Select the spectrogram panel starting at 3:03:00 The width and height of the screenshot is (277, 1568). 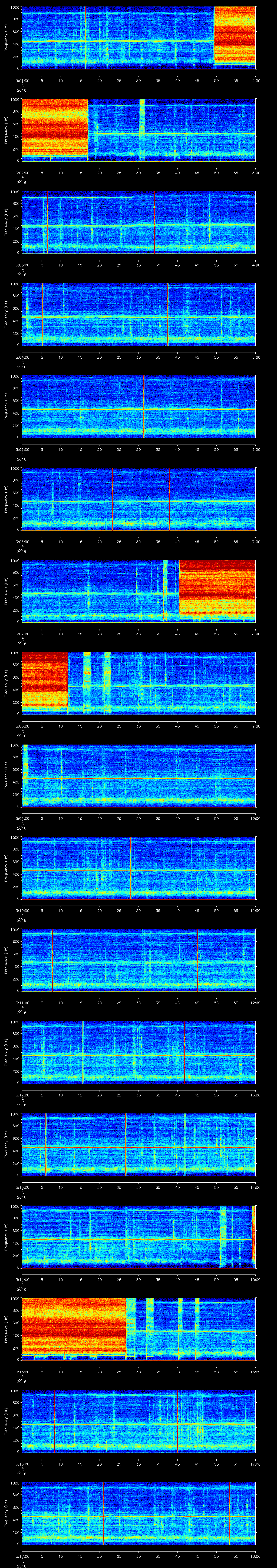(x=139, y=222)
